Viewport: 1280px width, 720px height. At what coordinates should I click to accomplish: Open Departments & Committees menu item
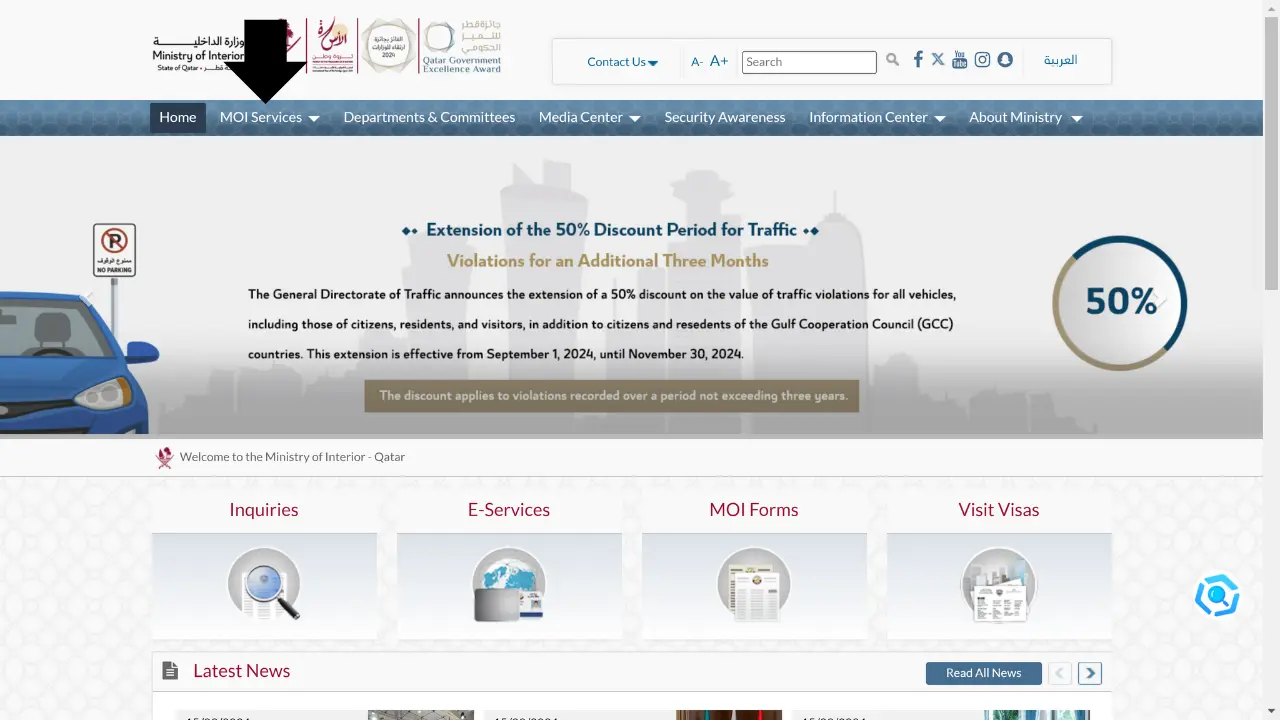pyautogui.click(x=429, y=118)
